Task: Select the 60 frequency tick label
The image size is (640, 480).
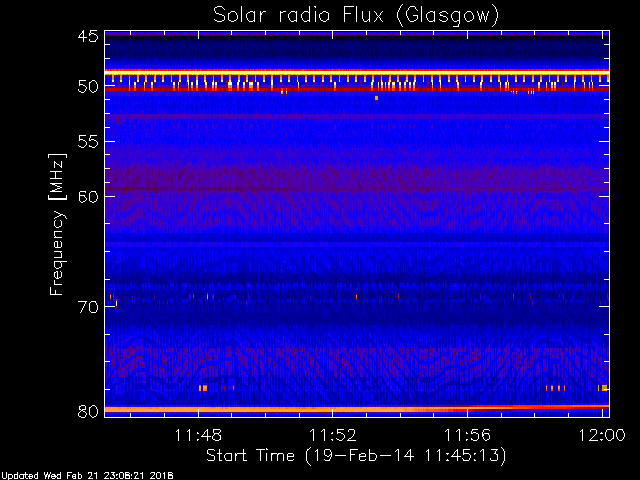Action: pyautogui.click(x=88, y=196)
